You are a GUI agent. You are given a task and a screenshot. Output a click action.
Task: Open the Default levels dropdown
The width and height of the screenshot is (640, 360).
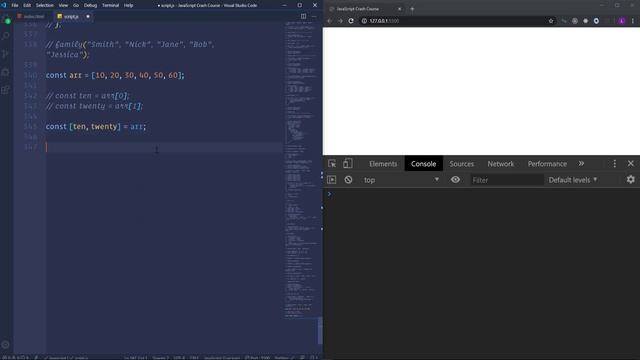point(573,180)
